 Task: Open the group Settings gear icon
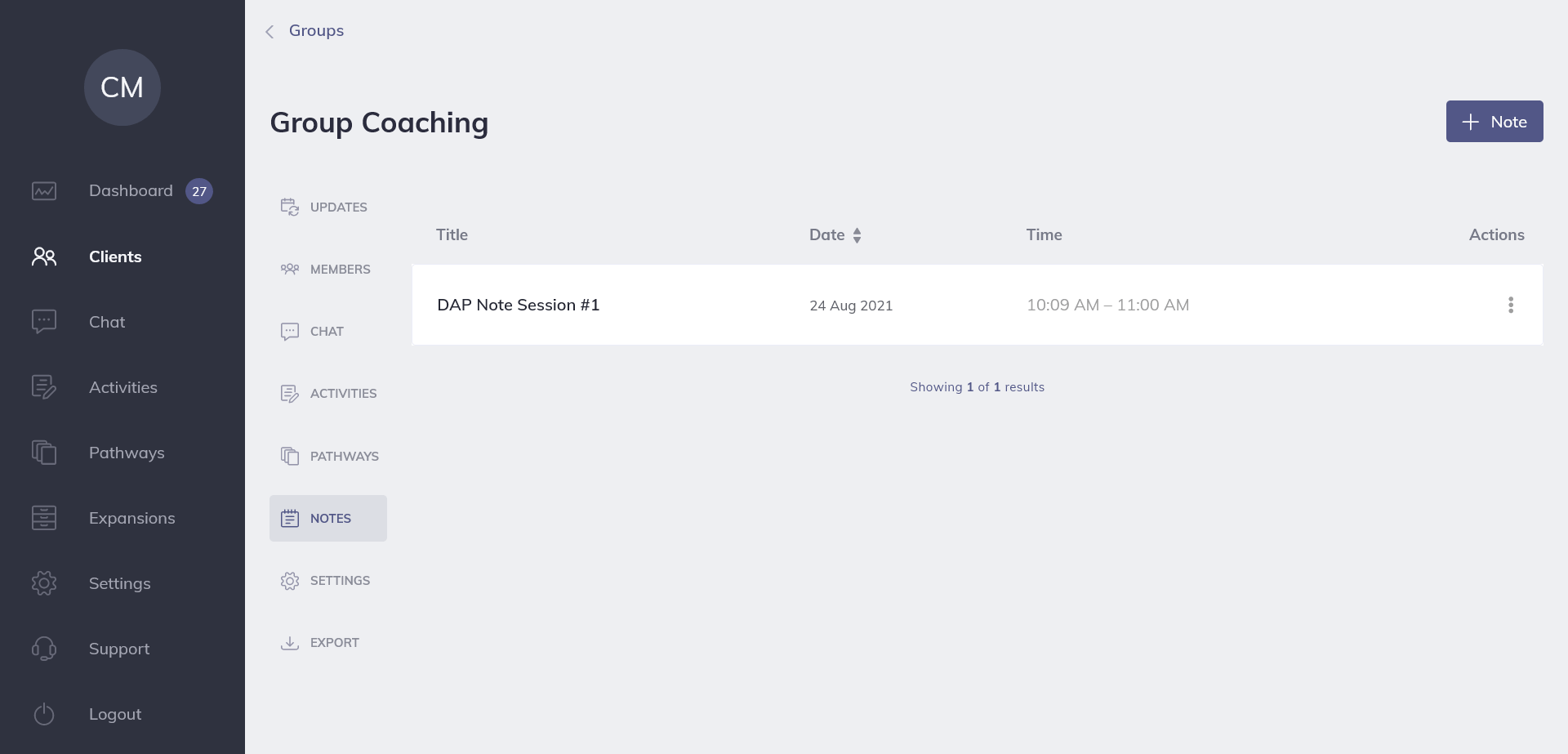(290, 580)
